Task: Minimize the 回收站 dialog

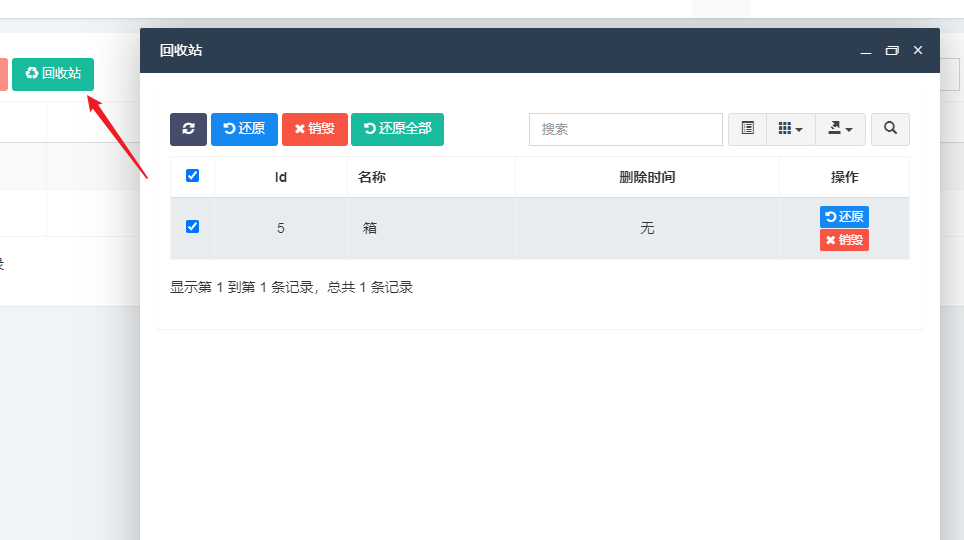Action: click(866, 50)
